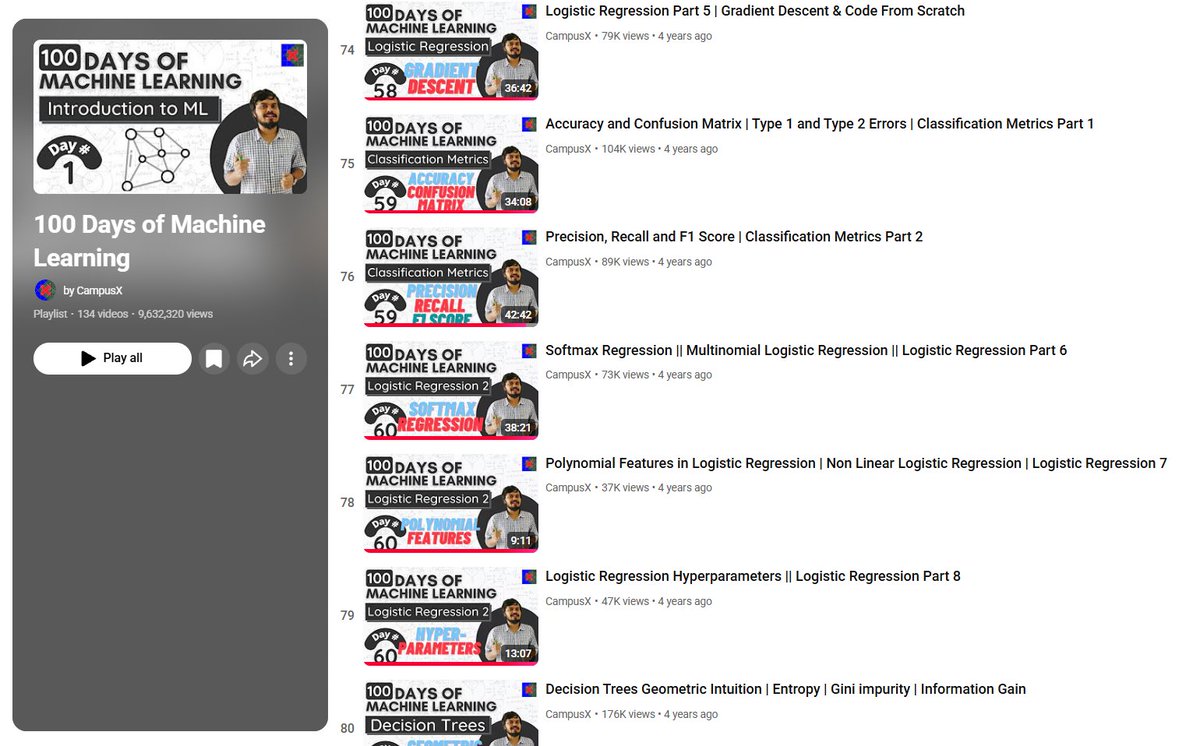Open 'Decision Trees Geometric Intuition' video title
Viewport: 1200px width, 746px height.
(785, 689)
